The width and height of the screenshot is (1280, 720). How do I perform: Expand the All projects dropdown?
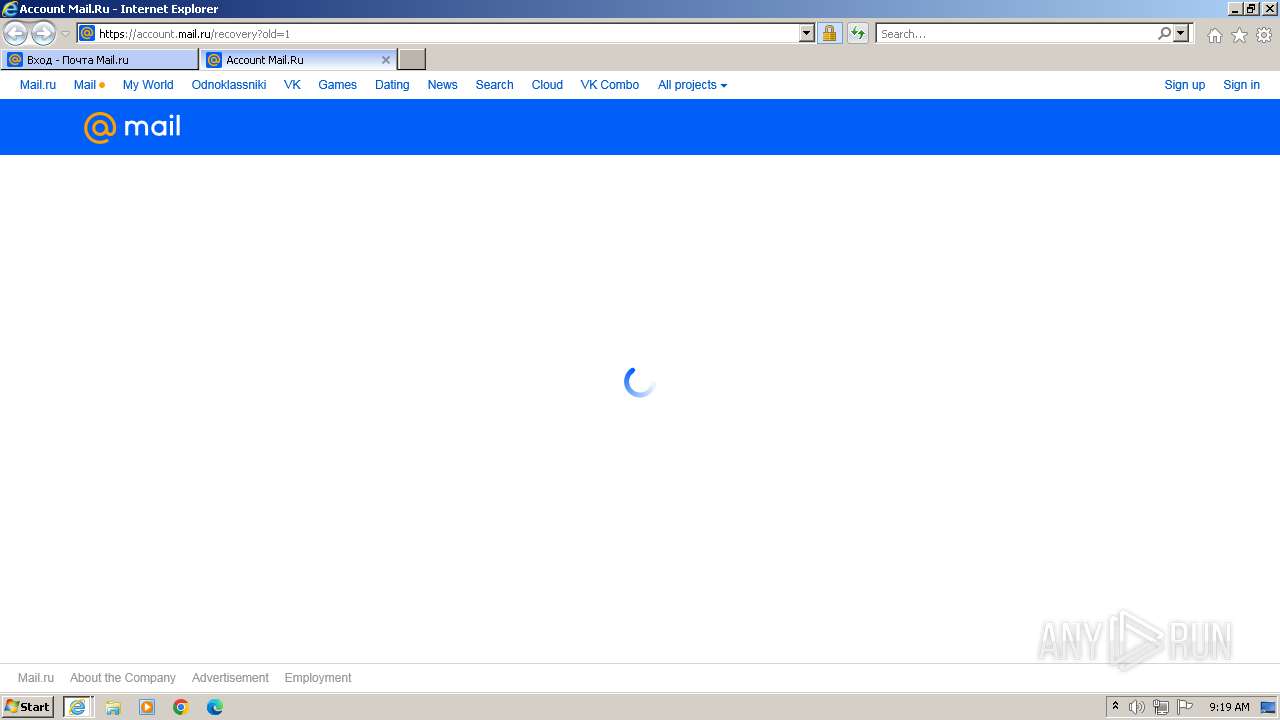pos(692,85)
